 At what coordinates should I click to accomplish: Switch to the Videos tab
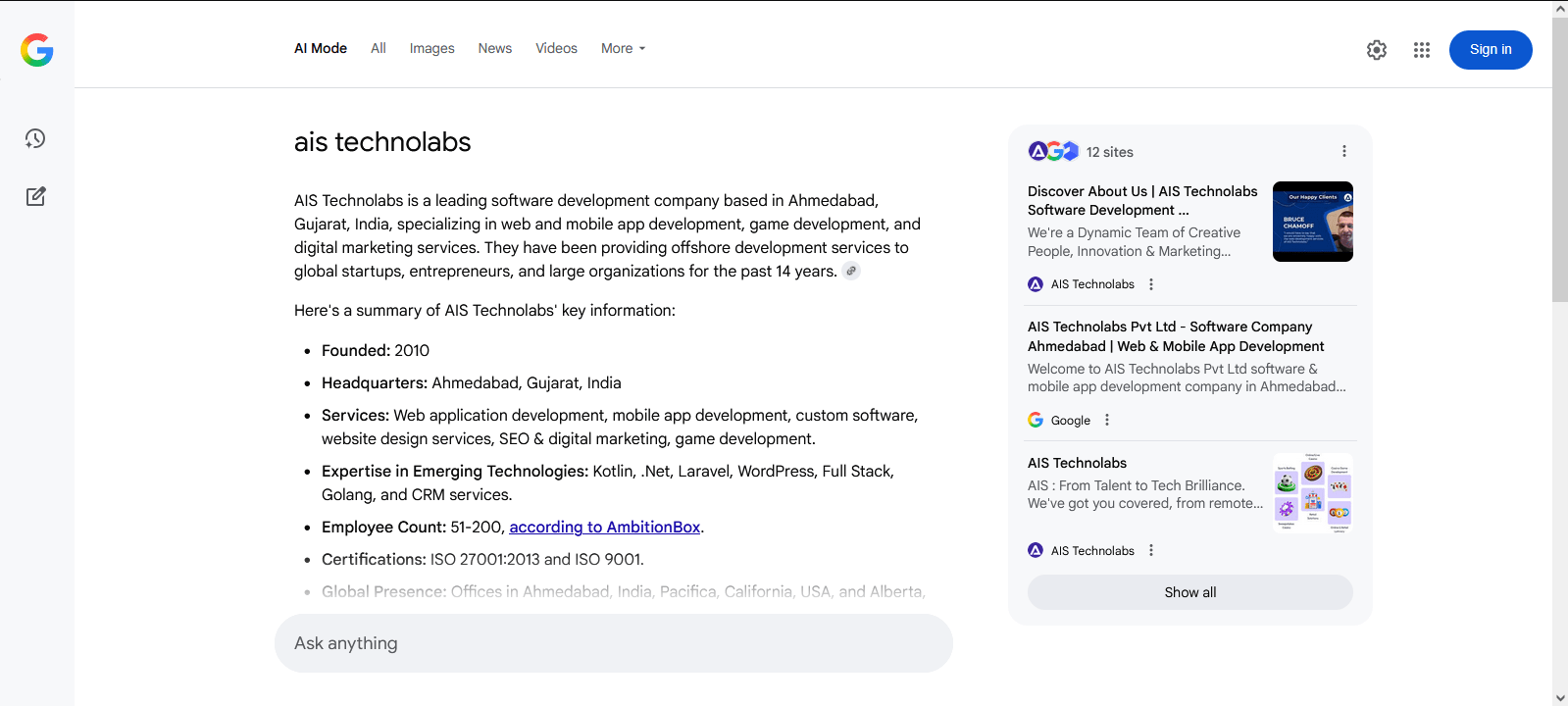tap(556, 48)
